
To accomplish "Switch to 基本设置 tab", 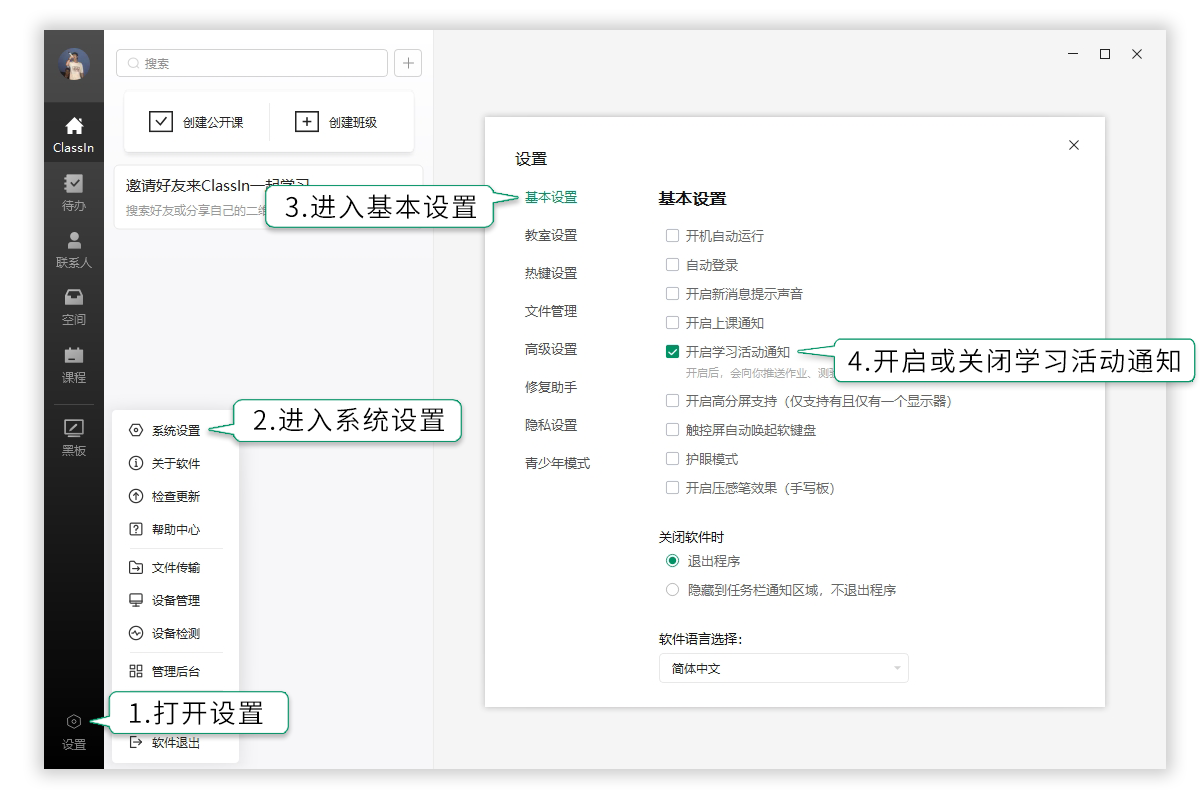I will (x=551, y=197).
